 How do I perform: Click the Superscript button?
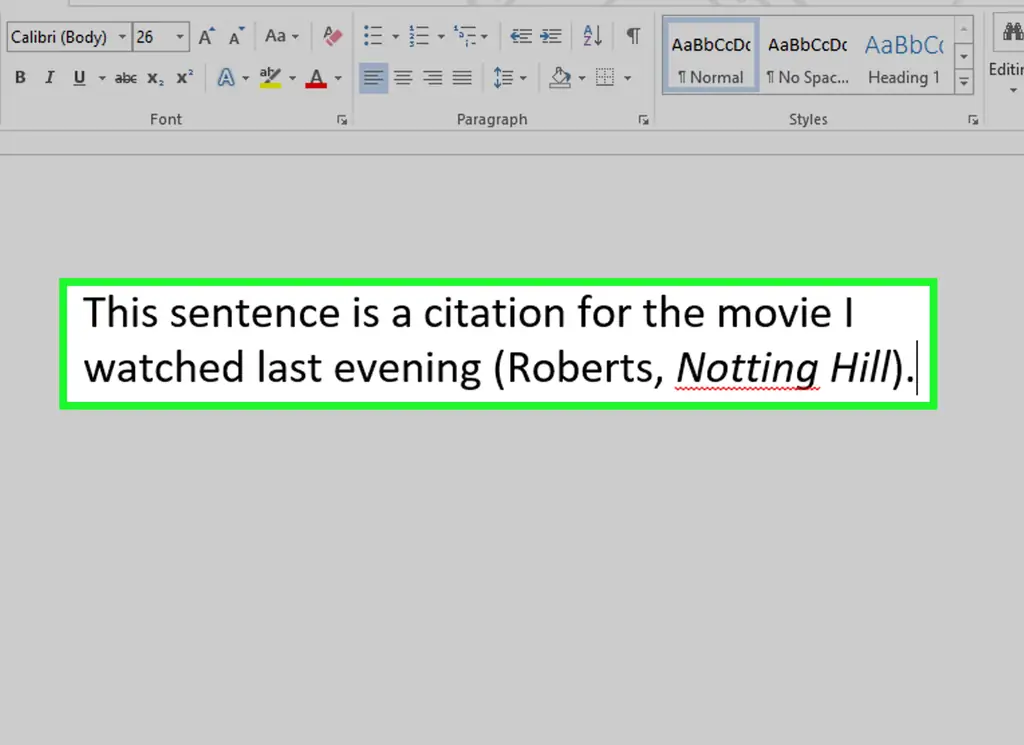(x=184, y=78)
